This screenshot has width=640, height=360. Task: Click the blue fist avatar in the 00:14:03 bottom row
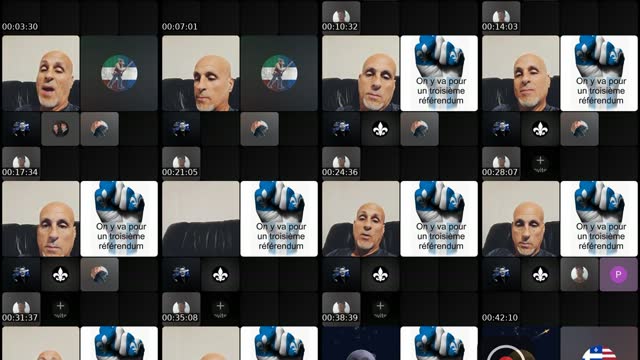click(x=501, y=129)
